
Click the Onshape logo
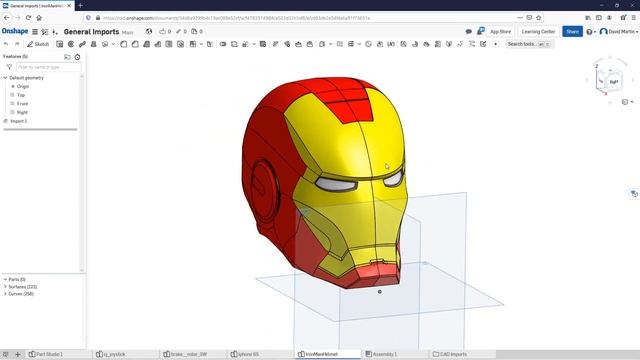pyautogui.click(x=15, y=31)
